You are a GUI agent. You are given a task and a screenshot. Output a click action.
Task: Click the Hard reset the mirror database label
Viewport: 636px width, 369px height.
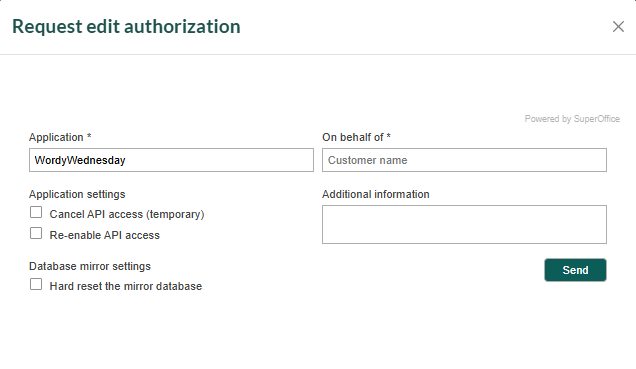point(126,286)
